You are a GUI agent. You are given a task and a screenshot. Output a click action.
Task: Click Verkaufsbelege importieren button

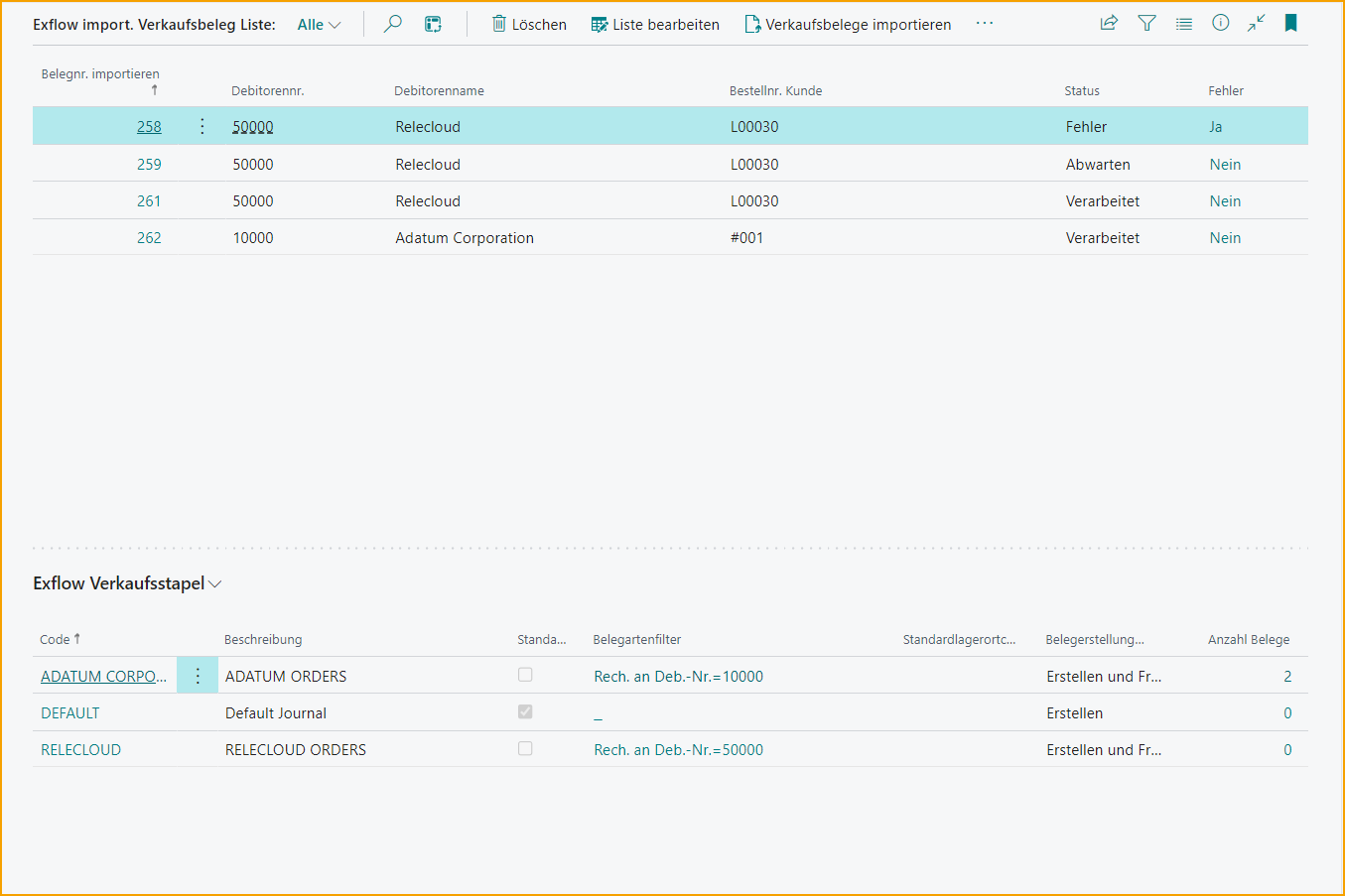848,25
